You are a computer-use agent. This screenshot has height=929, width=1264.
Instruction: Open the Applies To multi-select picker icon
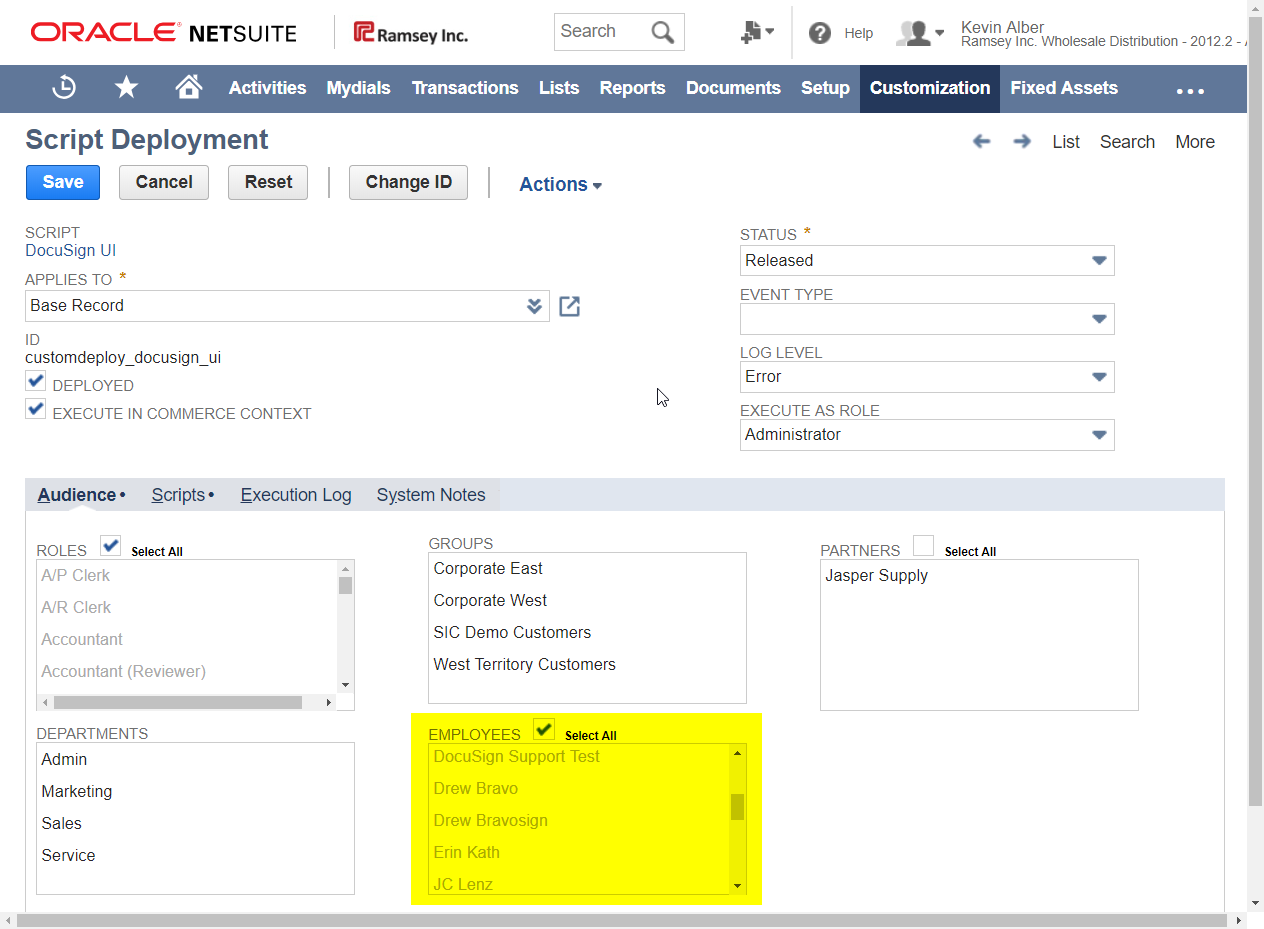coord(535,306)
